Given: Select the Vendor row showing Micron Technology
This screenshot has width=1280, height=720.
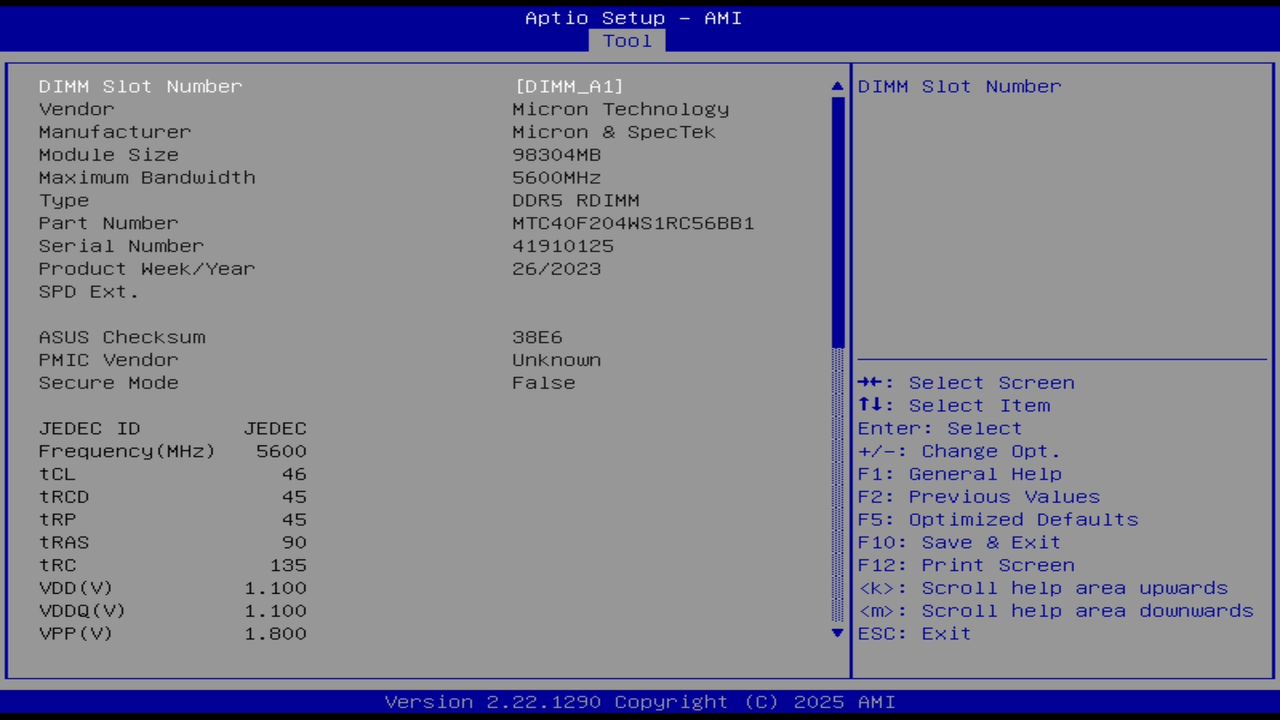Looking at the screenshot, I should (620, 109).
